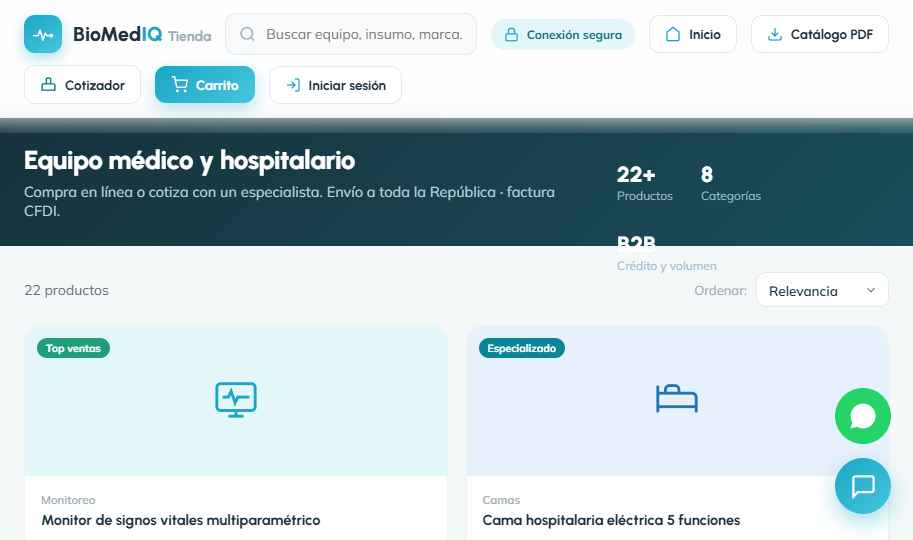
Task: Click the Top ventas badge
Action: point(73,348)
